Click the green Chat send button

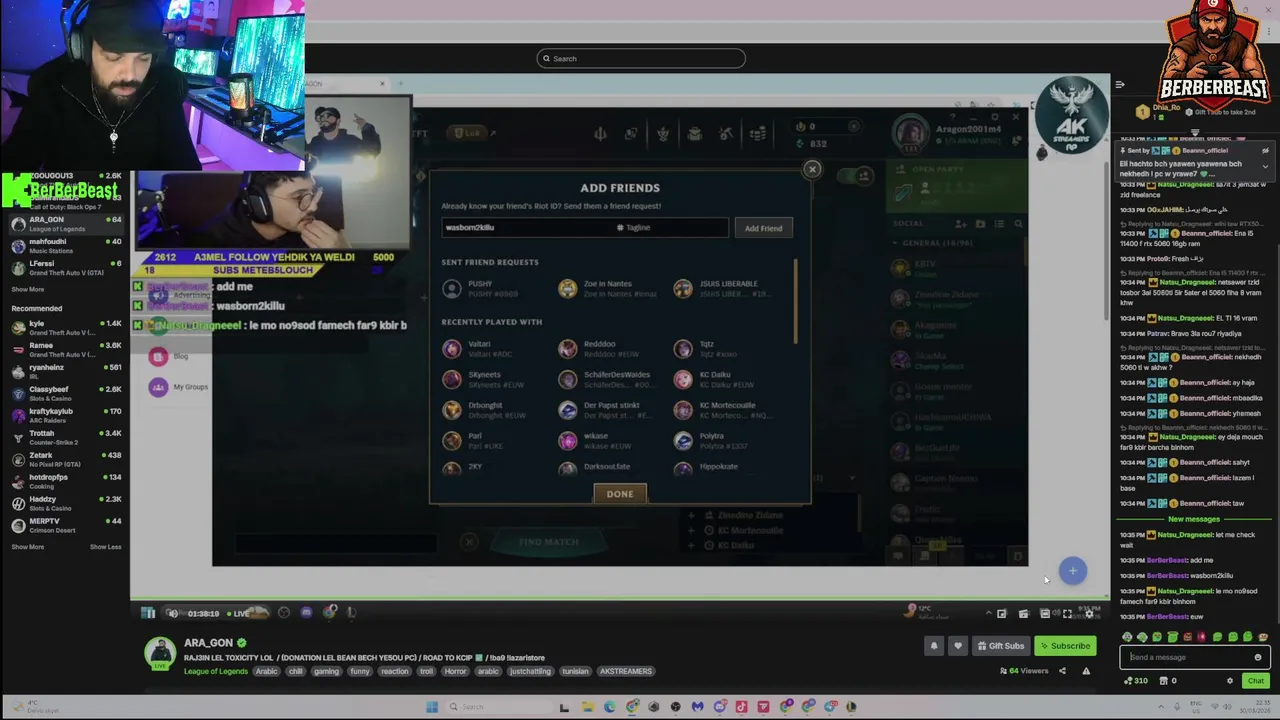pos(1255,681)
